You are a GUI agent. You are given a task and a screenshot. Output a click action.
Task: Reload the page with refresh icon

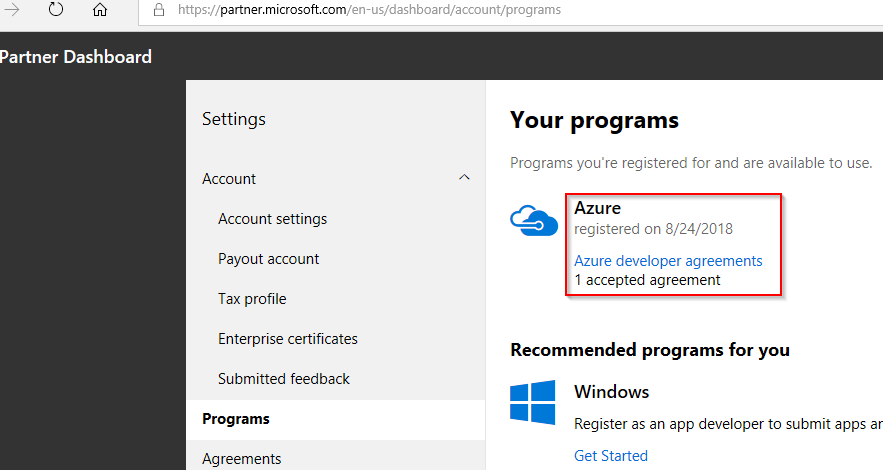coord(56,9)
